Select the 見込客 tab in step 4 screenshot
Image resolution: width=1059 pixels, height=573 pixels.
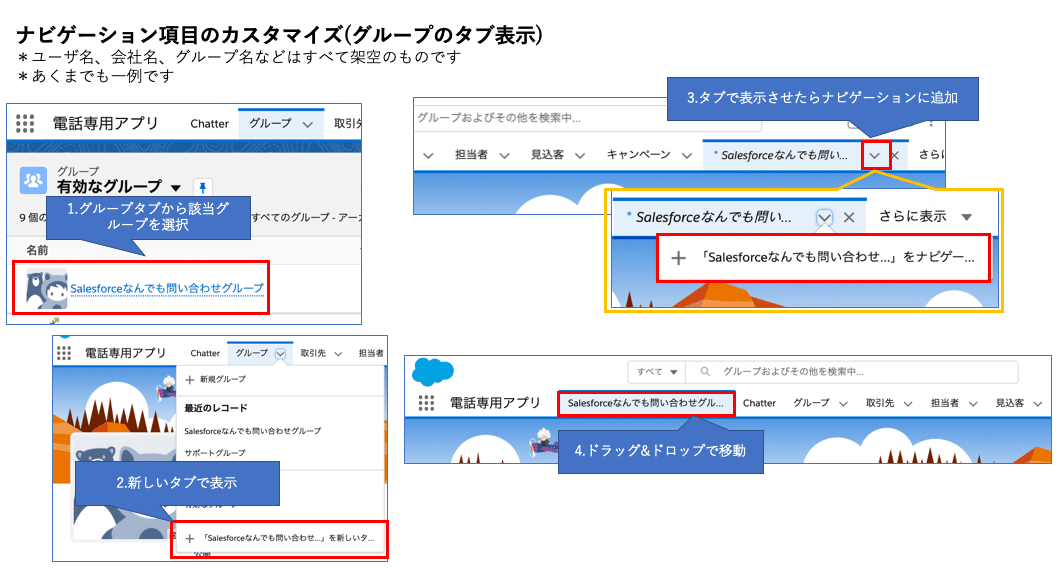pos(1010,403)
